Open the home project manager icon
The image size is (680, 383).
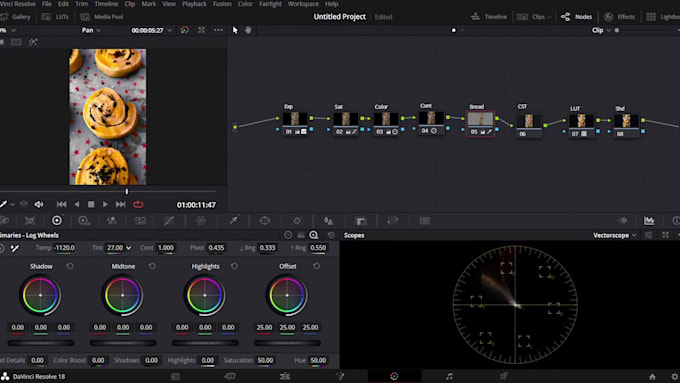pos(652,376)
